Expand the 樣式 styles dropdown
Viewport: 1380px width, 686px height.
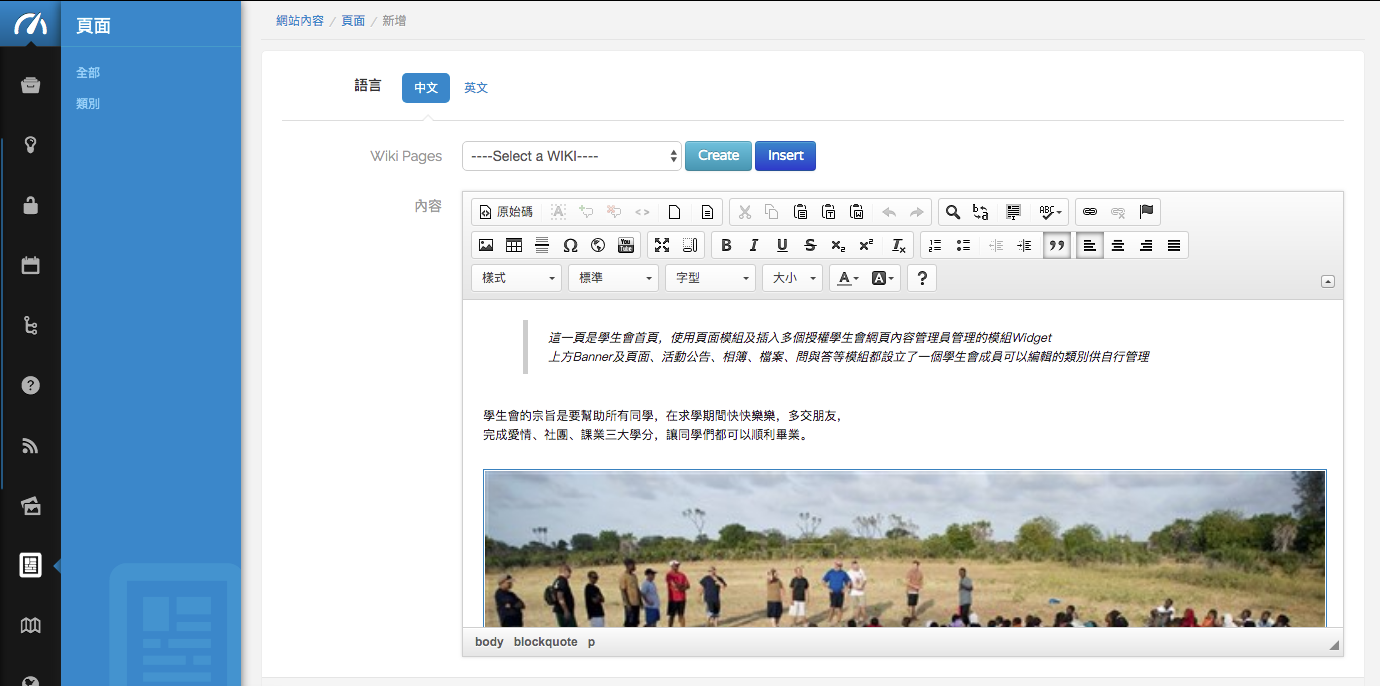(517, 278)
